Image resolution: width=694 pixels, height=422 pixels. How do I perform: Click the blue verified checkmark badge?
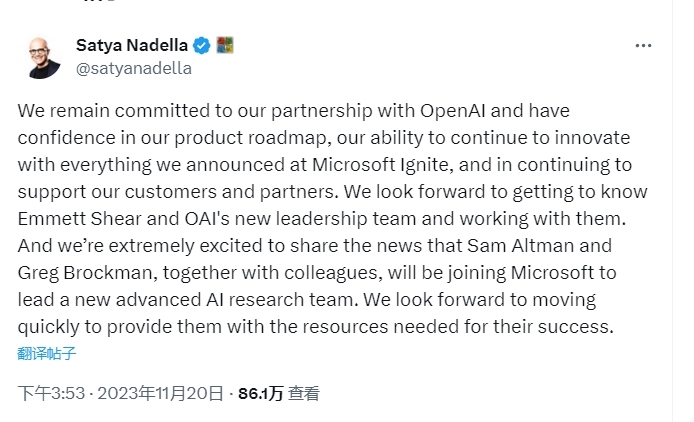(x=201, y=45)
